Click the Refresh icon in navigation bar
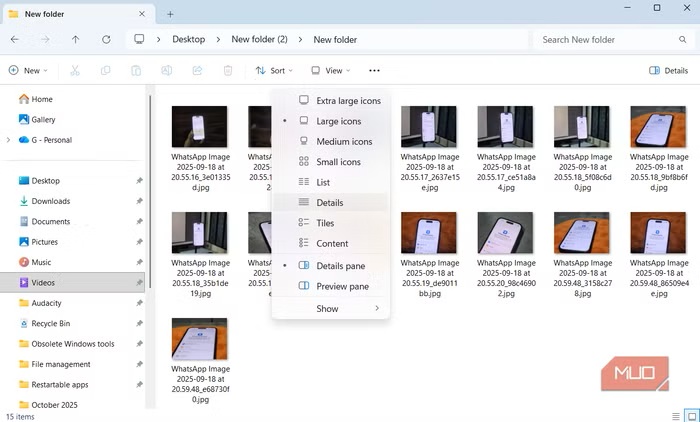This screenshot has width=700, height=422. pos(106,39)
